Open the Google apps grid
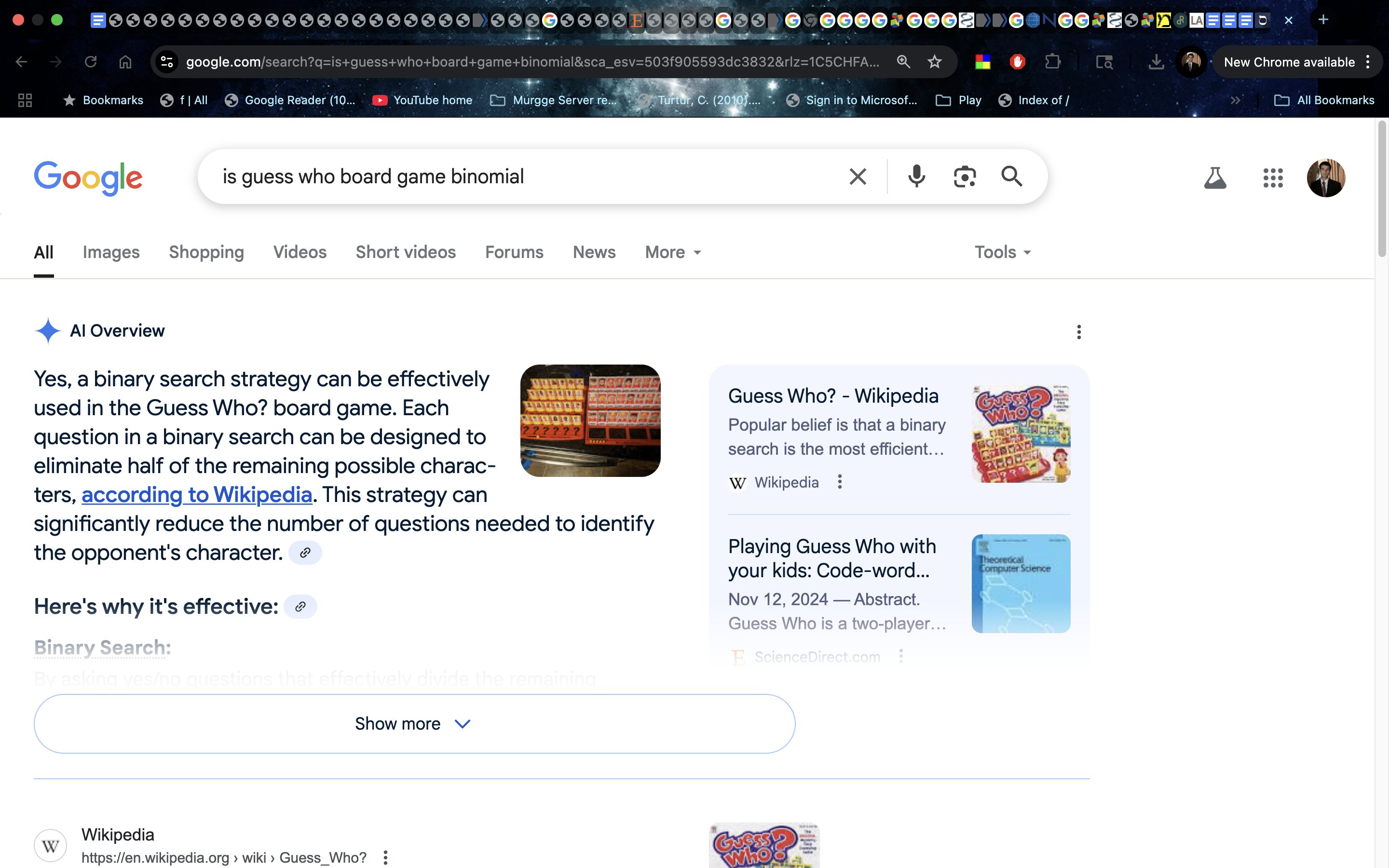The height and width of the screenshot is (868, 1389). [x=1272, y=178]
